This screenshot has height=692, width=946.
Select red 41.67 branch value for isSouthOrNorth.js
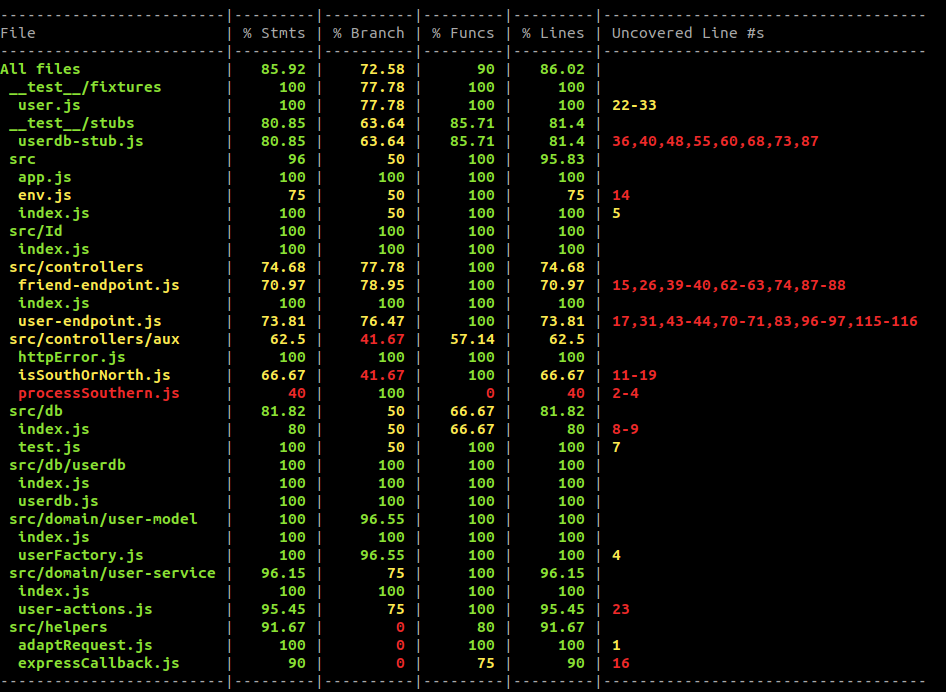[x=382, y=375]
